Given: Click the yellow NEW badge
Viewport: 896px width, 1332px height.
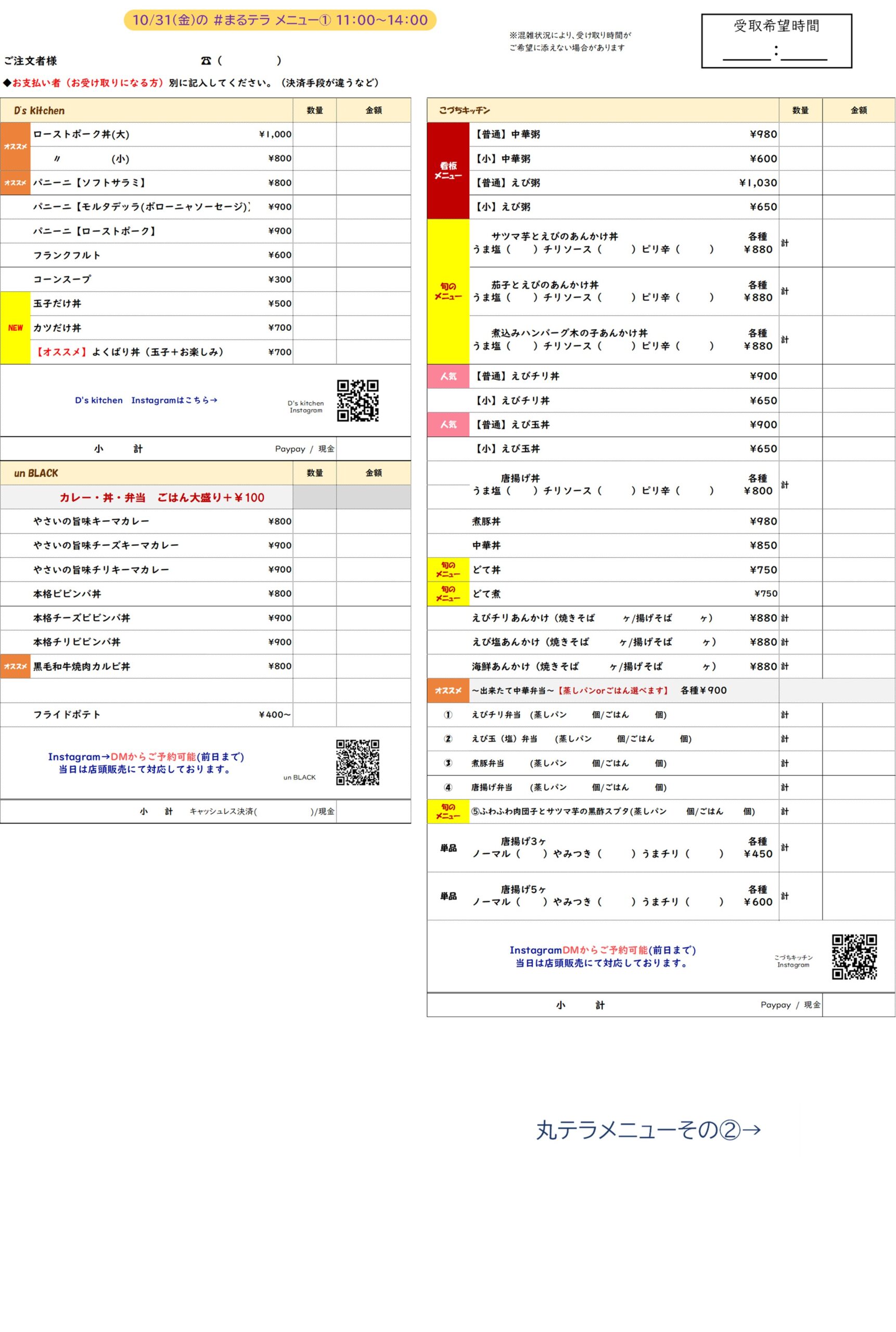Looking at the screenshot, I should (x=16, y=328).
